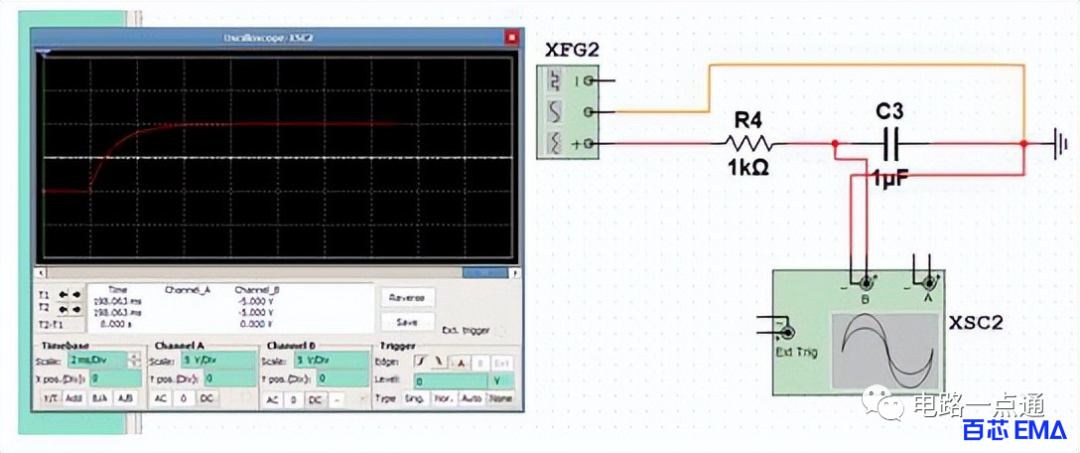1080x453 pixels.
Task: Select A/B display mode
Action: tap(125, 398)
